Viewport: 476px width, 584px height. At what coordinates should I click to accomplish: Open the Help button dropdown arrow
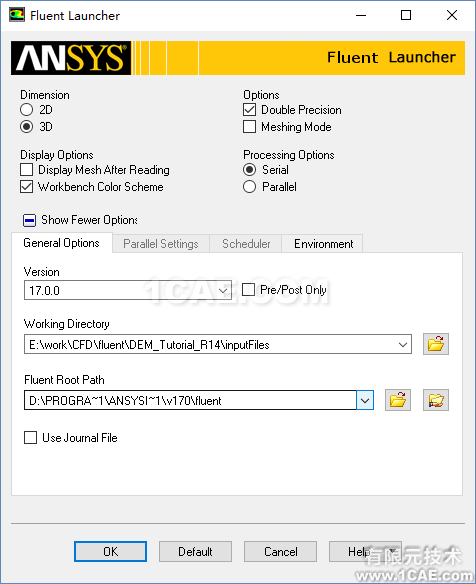[392, 551]
